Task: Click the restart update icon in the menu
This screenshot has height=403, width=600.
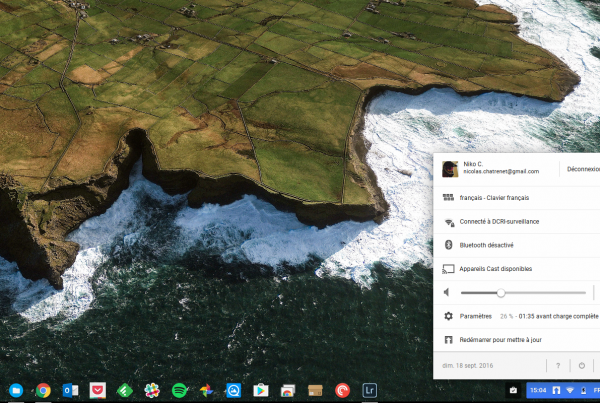Action: pos(448,340)
